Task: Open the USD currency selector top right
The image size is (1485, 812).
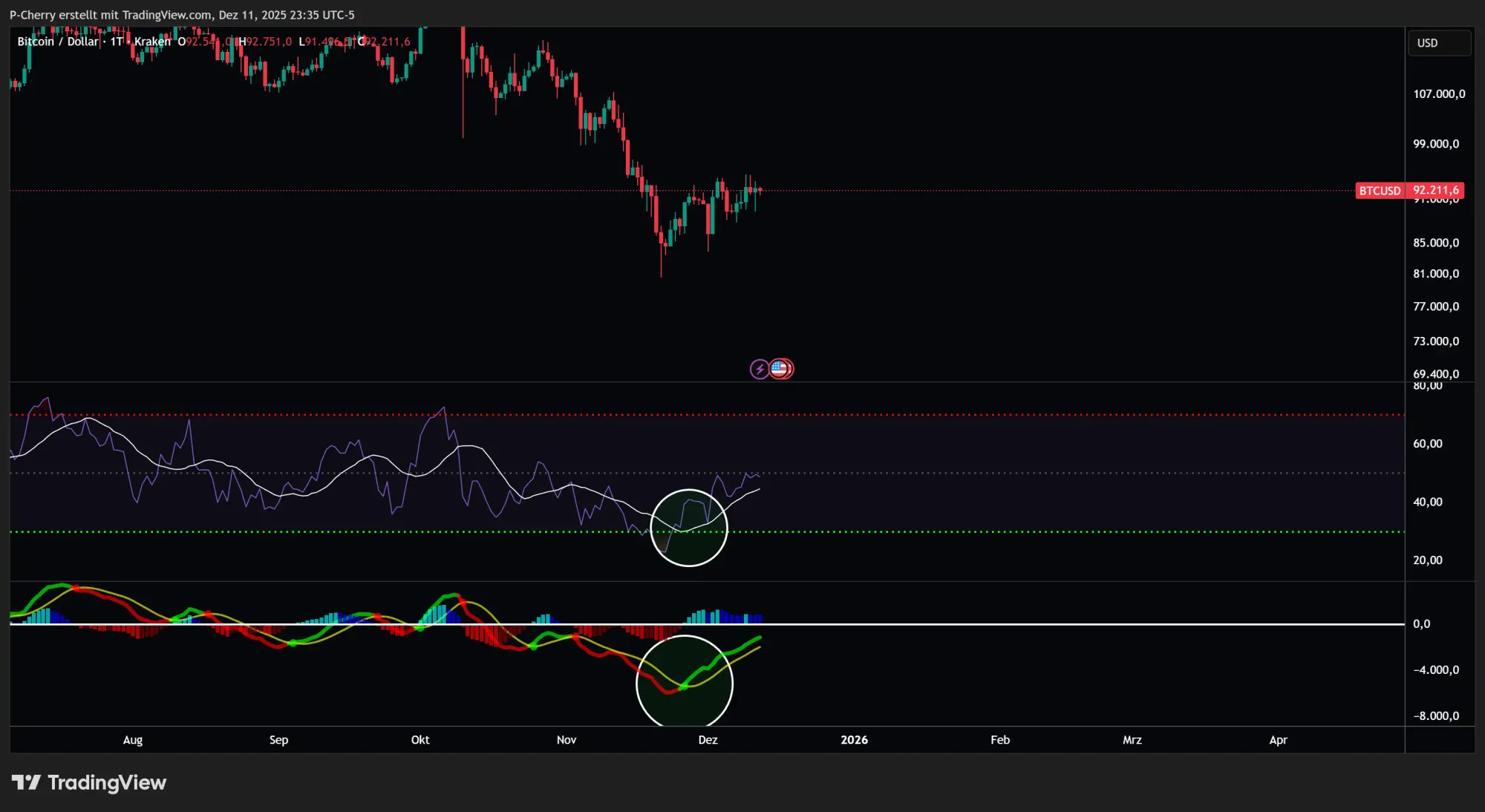Action: (1438, 42)
